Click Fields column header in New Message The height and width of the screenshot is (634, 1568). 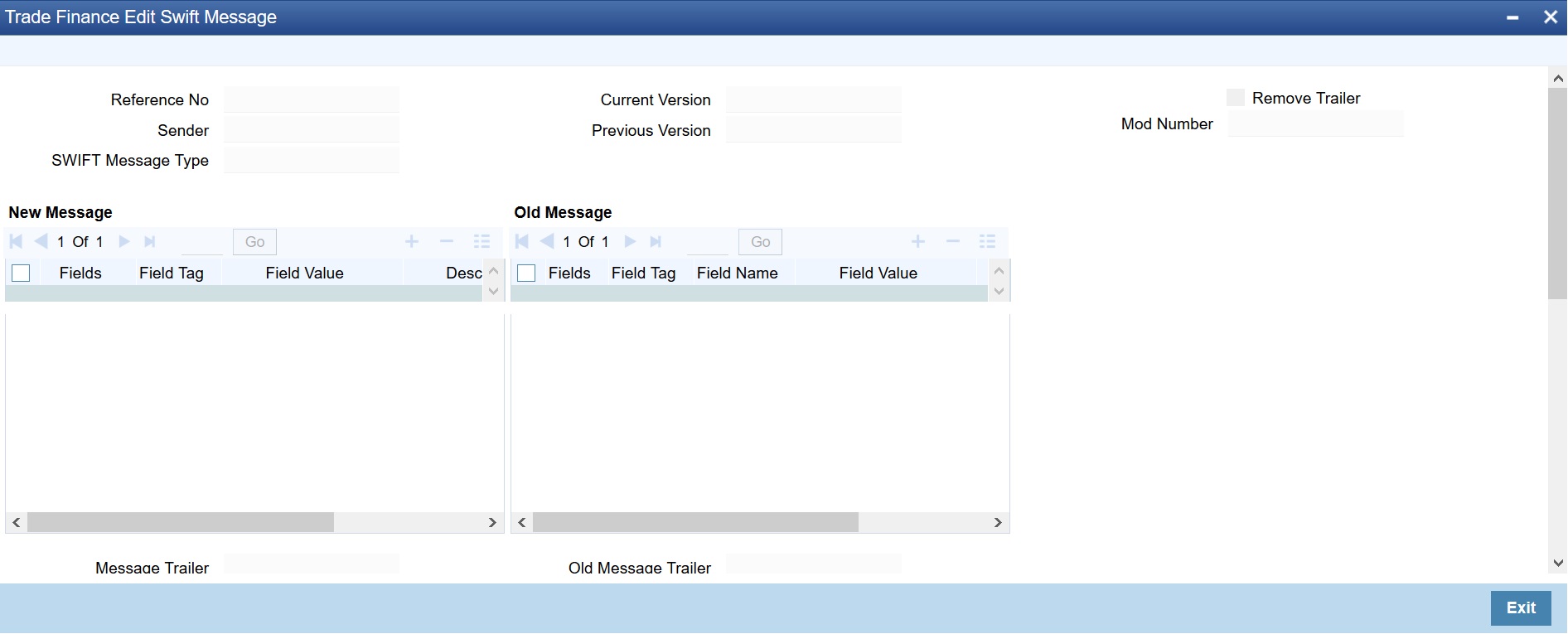[x=80, y=273]
